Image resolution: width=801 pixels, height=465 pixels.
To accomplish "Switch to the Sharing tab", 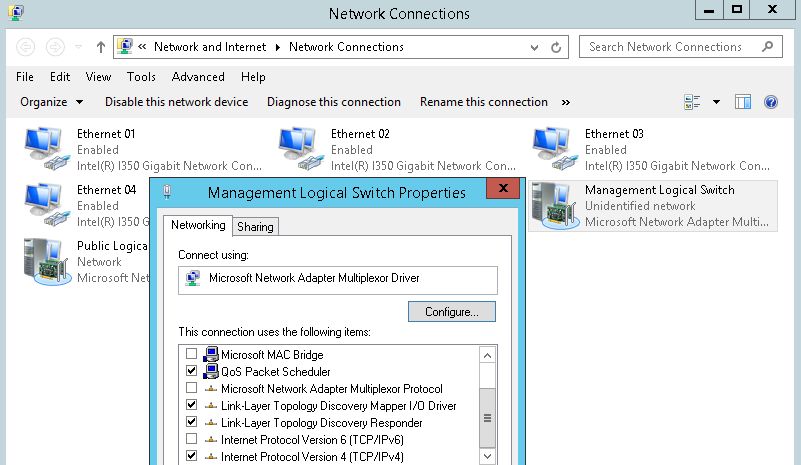I will click(255, 226).
